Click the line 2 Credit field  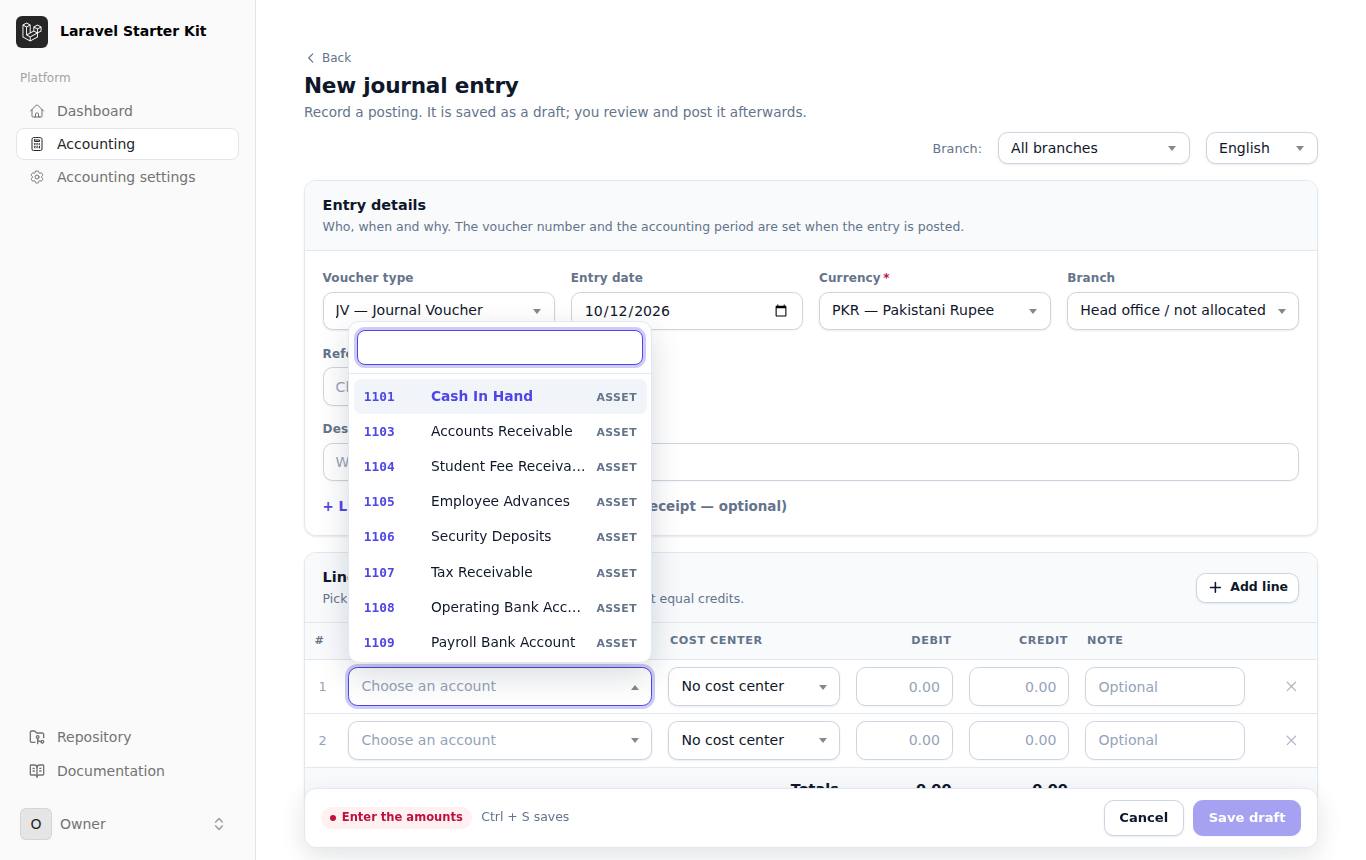pyautogui.click(x=1020, y=740)
